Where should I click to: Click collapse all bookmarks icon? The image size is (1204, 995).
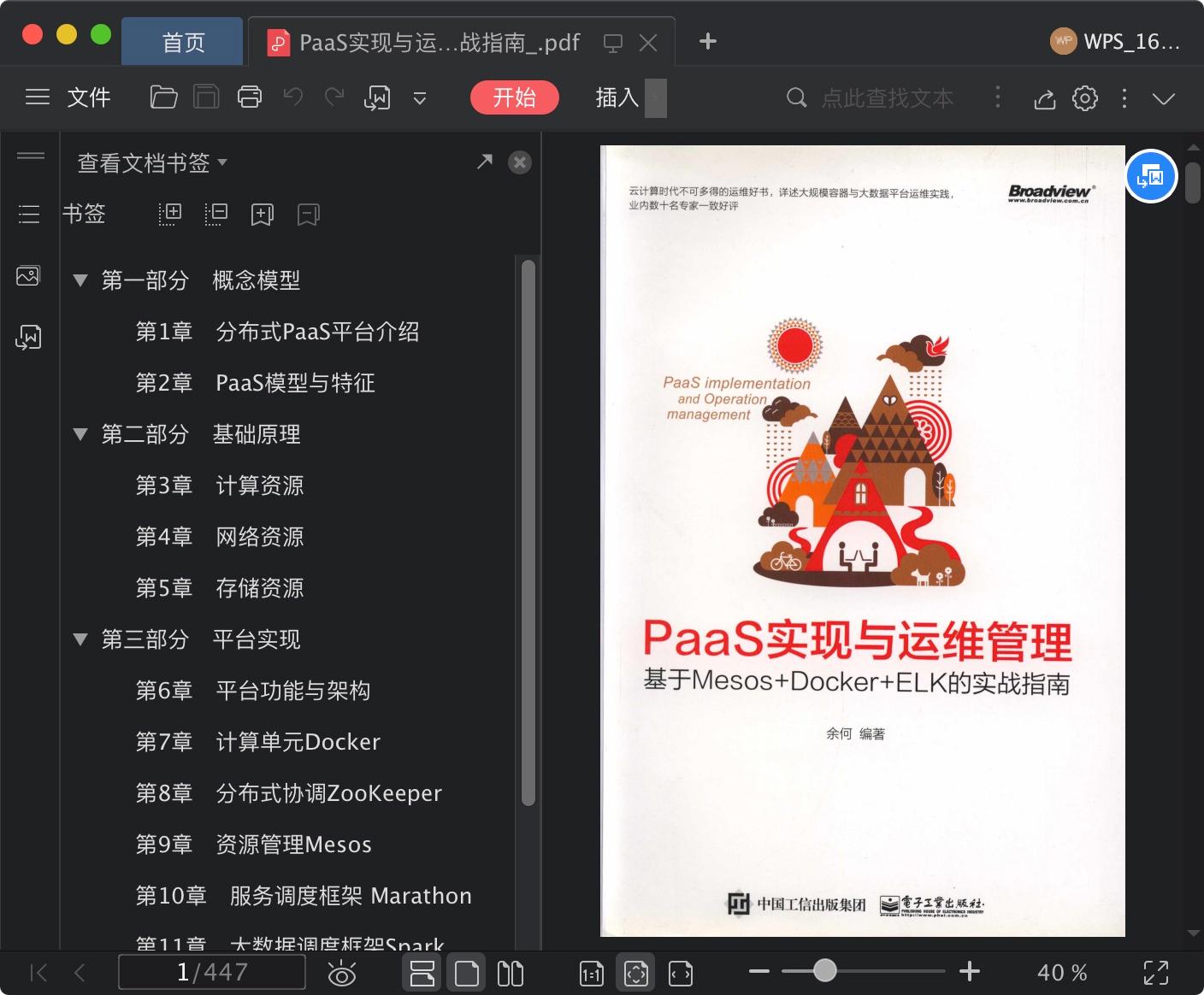tap(216, 214)
